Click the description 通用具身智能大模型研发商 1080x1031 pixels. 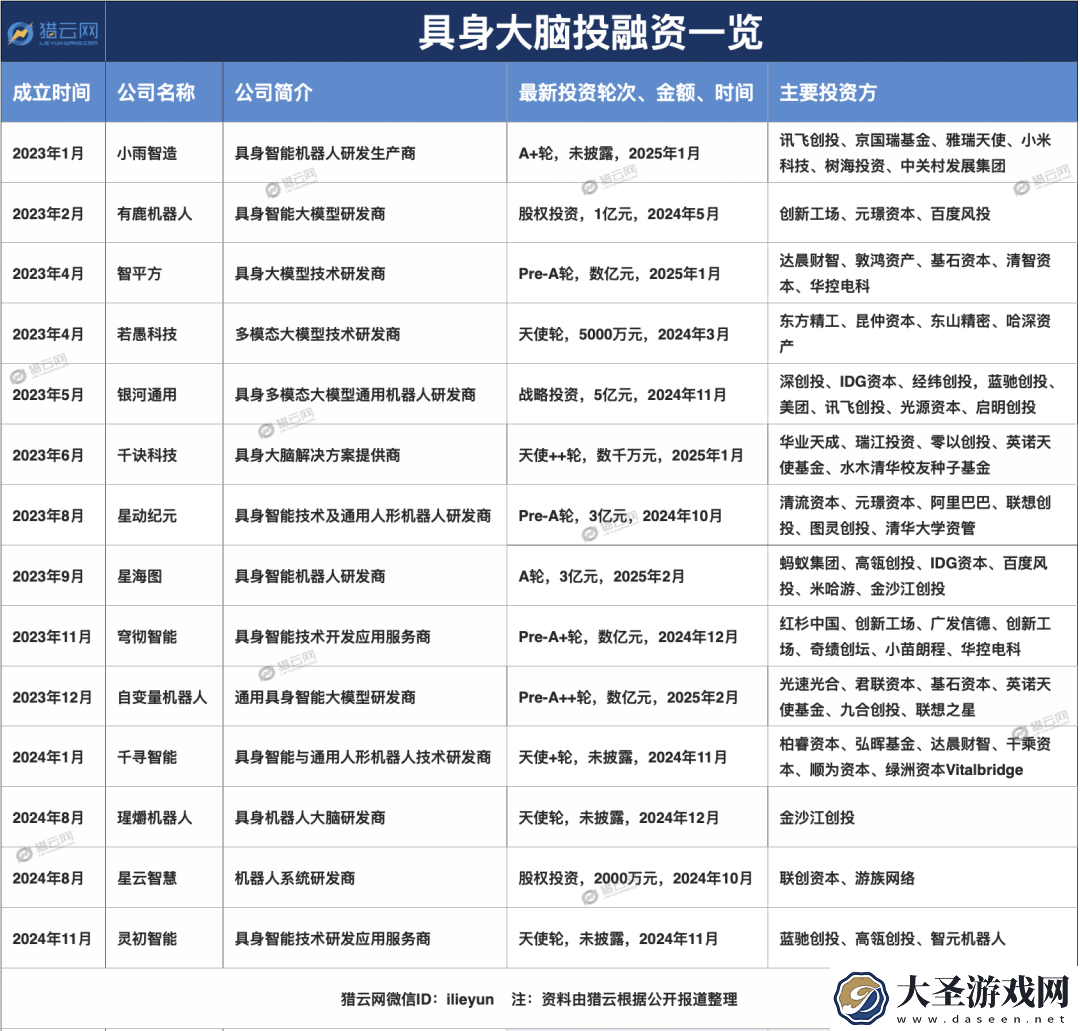pos(325,697)
